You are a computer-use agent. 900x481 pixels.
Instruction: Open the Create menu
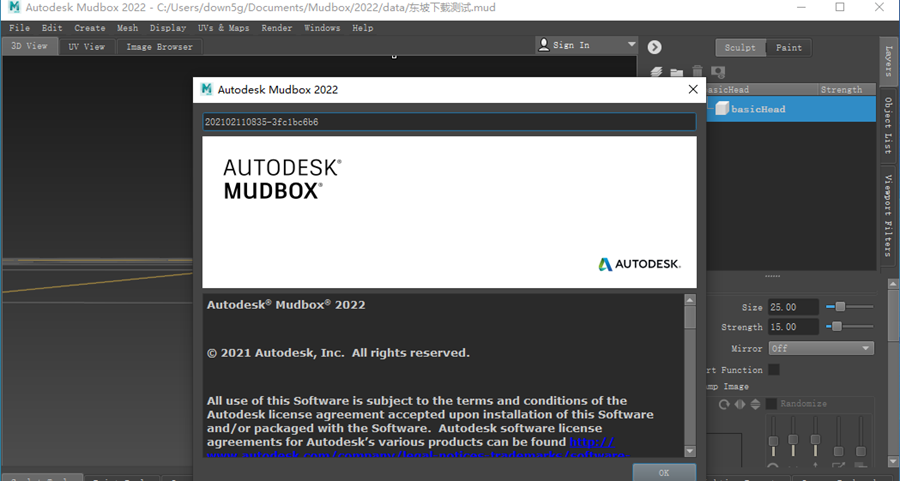90,28
